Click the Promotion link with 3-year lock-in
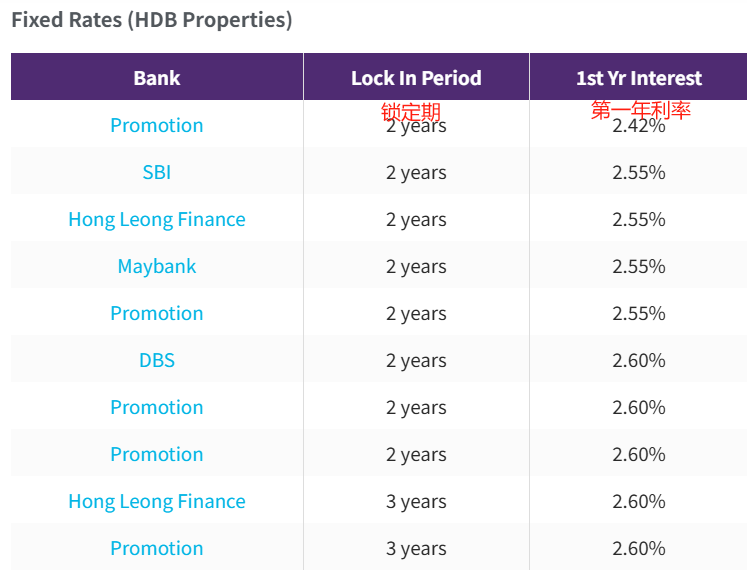This screenshot has width=747, height=576. click(x=156, y=548)
